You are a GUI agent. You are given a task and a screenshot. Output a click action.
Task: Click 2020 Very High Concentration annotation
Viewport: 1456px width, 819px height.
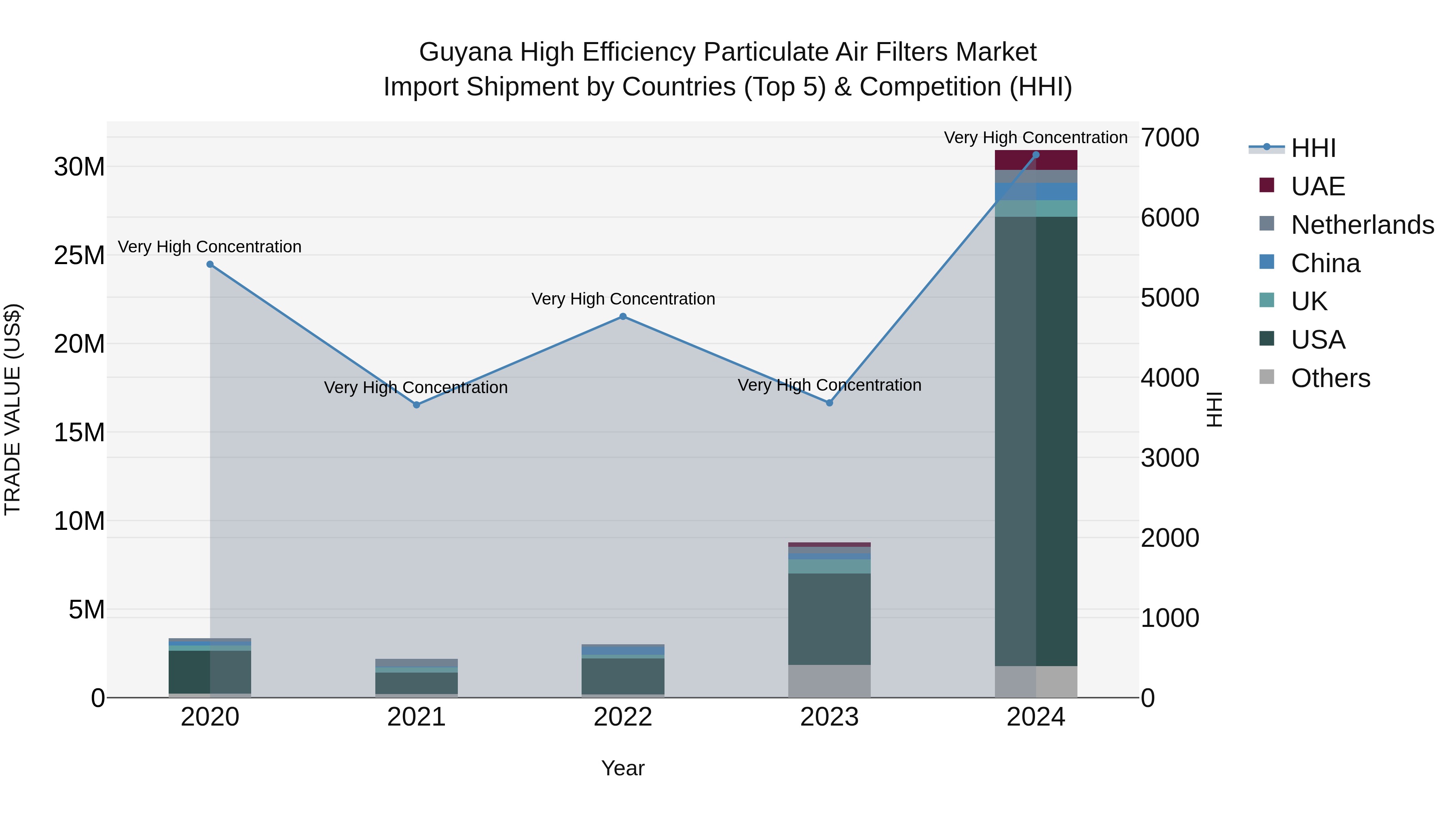coord(210,246)
